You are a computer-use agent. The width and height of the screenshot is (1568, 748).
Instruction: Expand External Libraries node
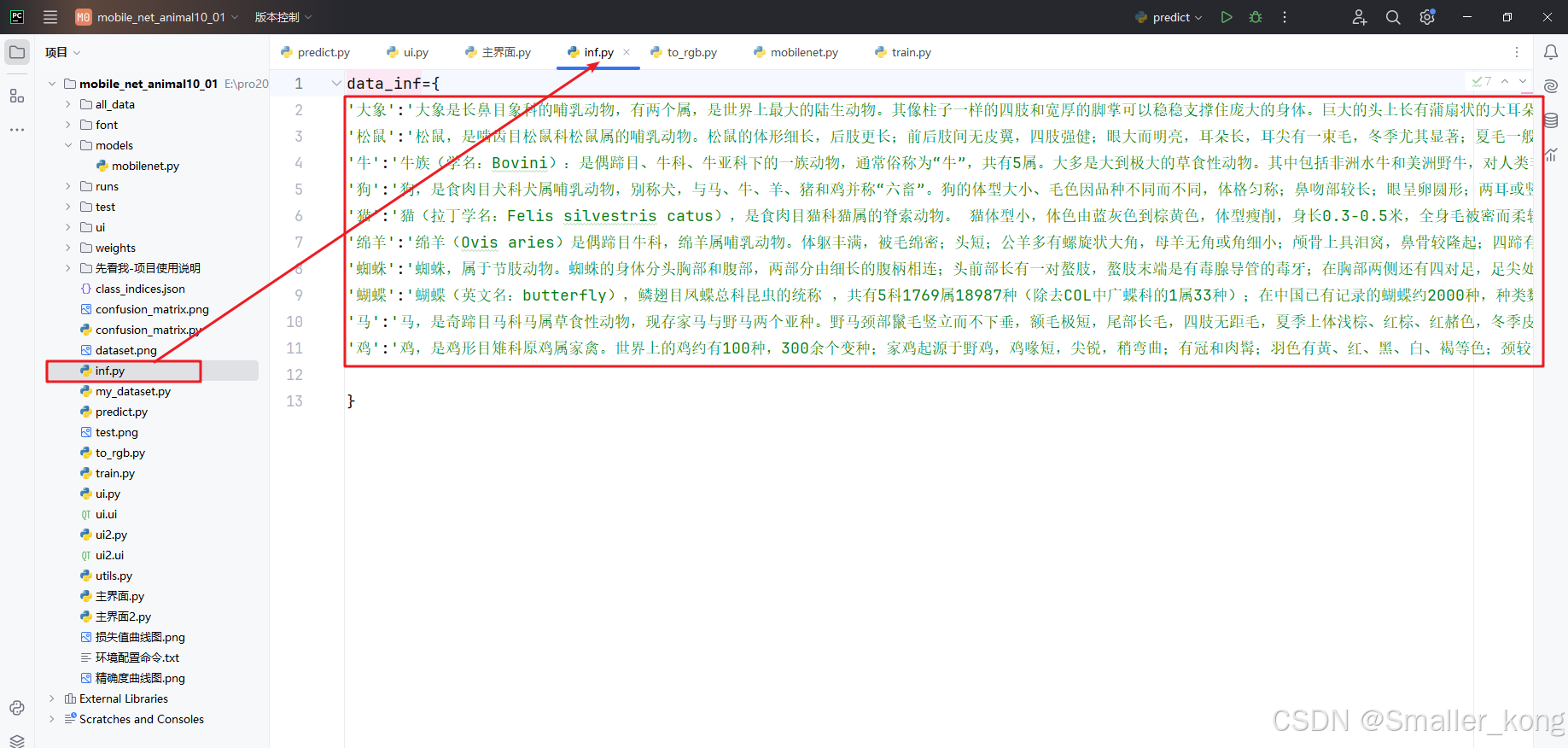[52, 698]
